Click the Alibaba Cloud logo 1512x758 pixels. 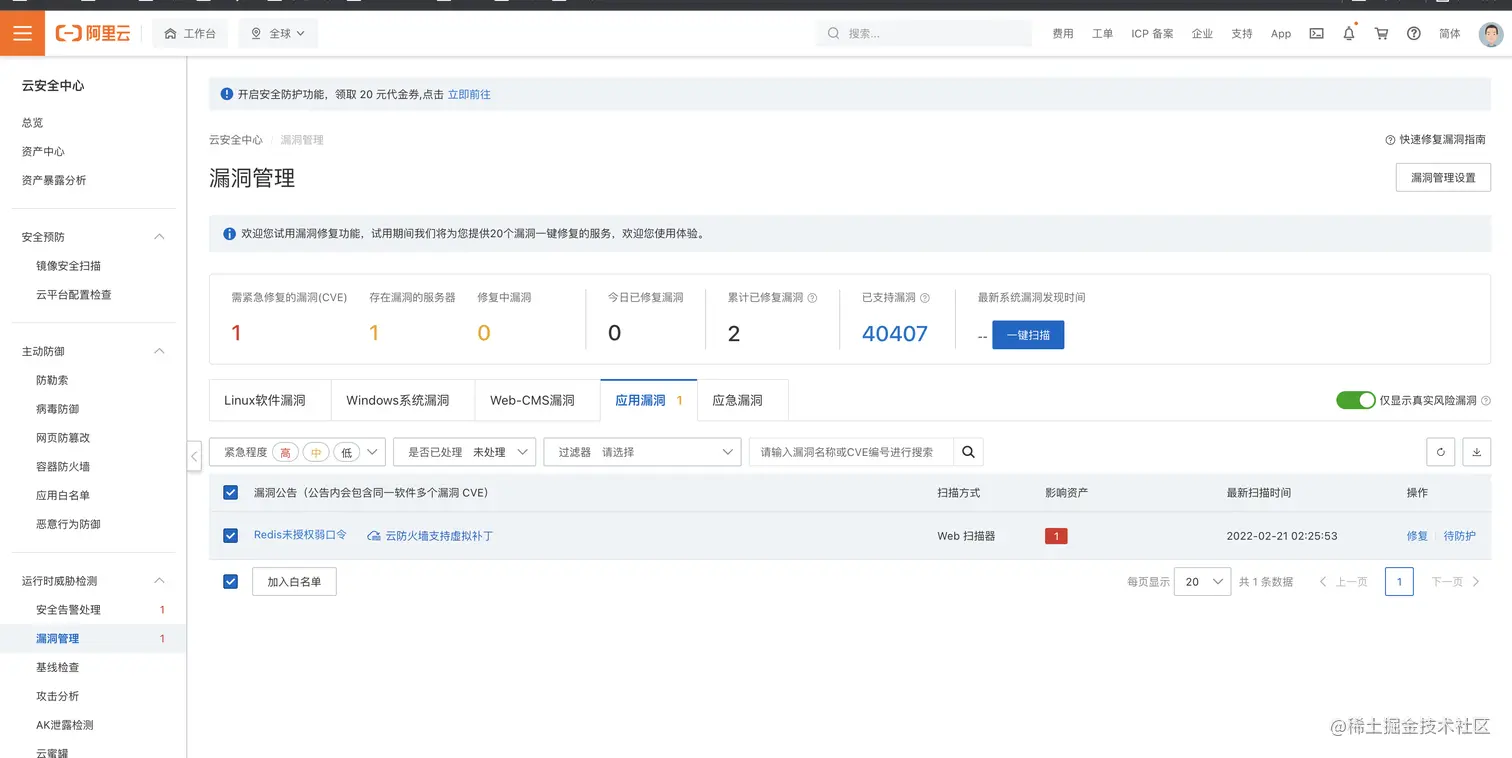(94, 34)
